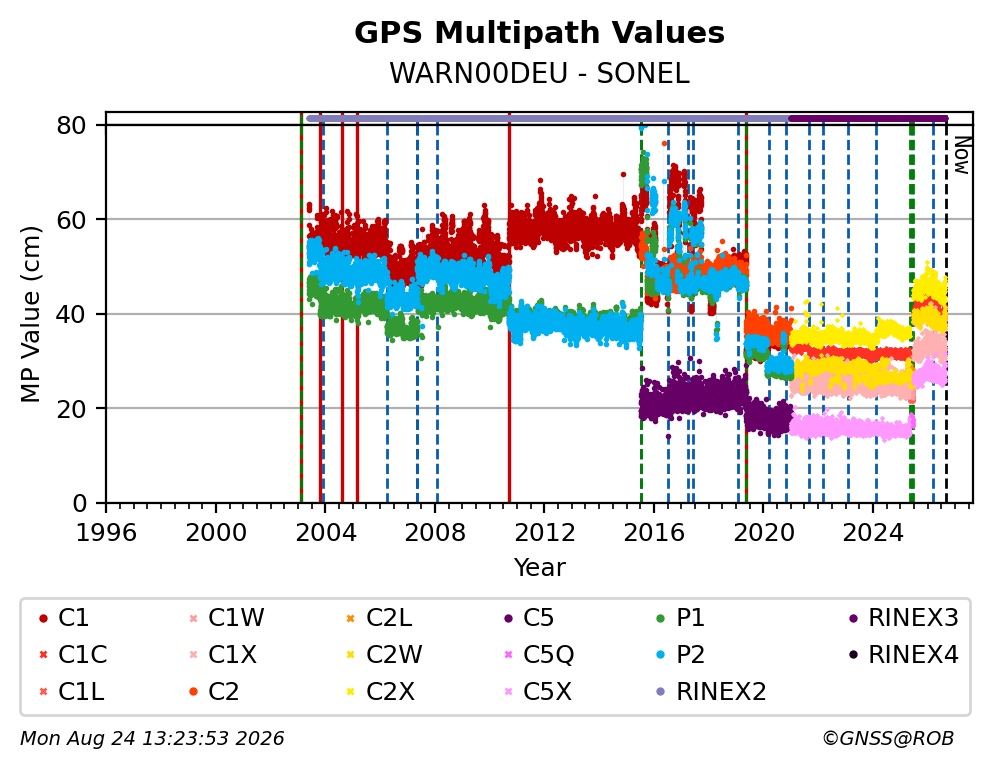Click the RINEX3 legend label
The height and width of the screenshot is (769, 992).
tap(914, 618)
